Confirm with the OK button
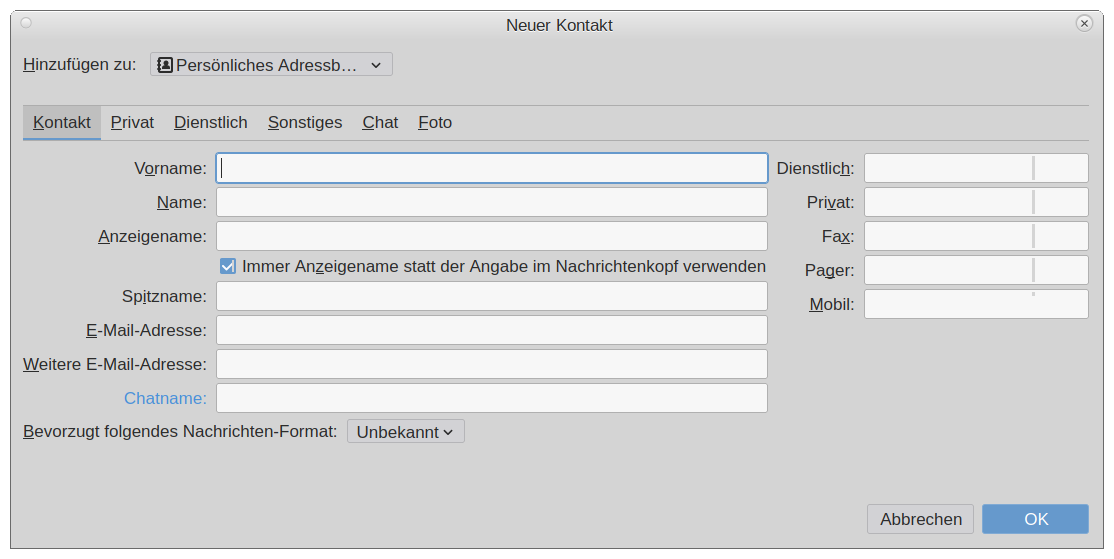 click(x=1035, y=519)
